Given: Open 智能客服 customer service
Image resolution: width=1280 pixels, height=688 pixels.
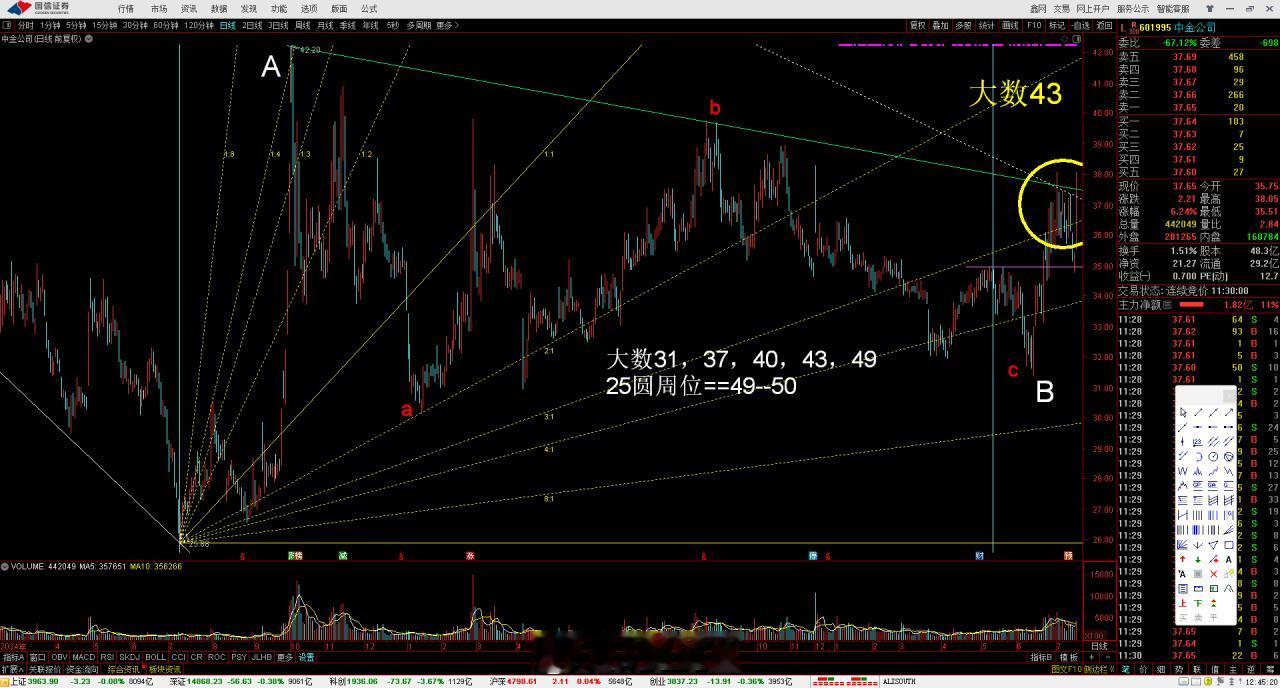Looking at the screenshot, I should tap(1173, 8).
